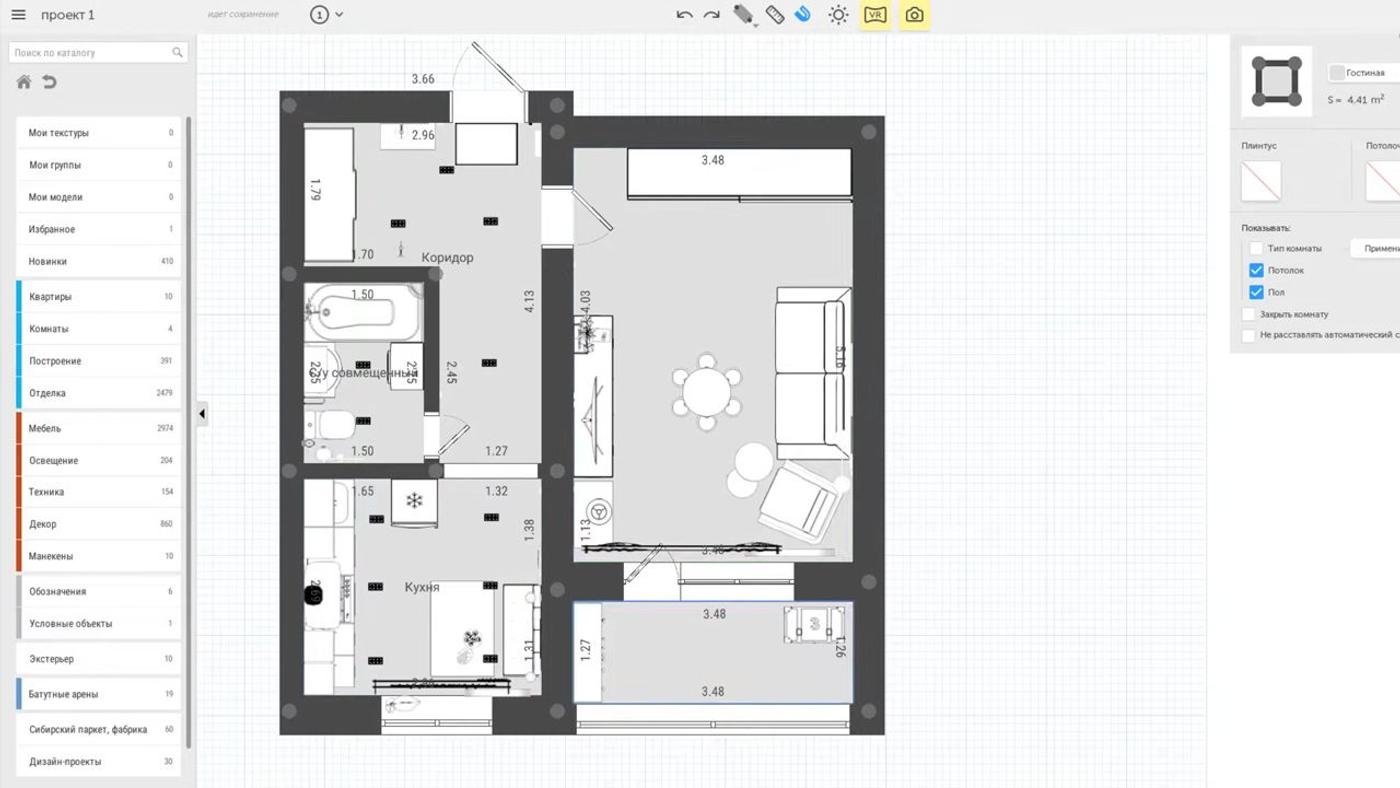Click the redo arrow
The width and height of the screenshot is (1400, 788).
pyautogui.click(x=712, y=15)
